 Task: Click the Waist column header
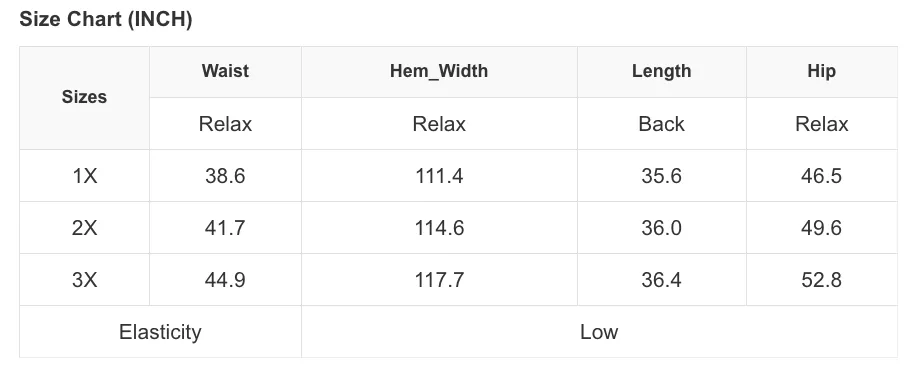(225, 71)
